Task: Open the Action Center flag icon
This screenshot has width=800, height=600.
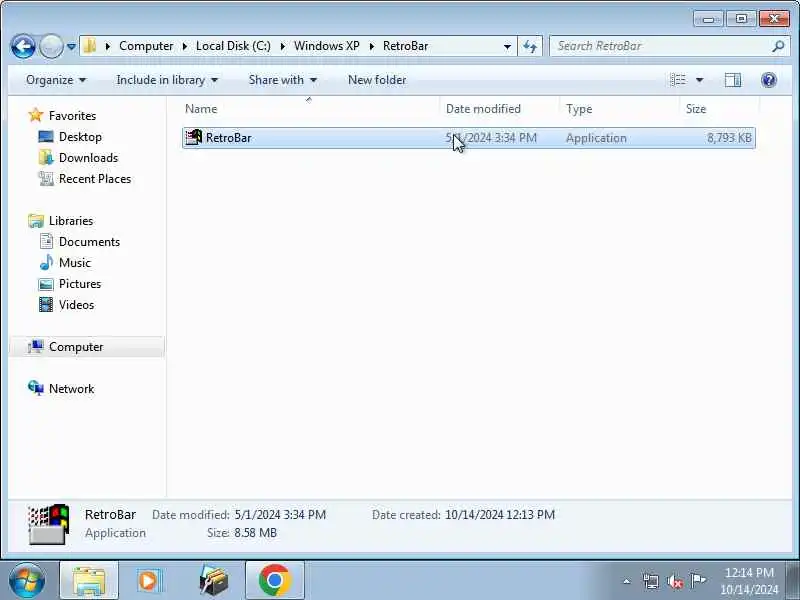Action: pos(698,580)
